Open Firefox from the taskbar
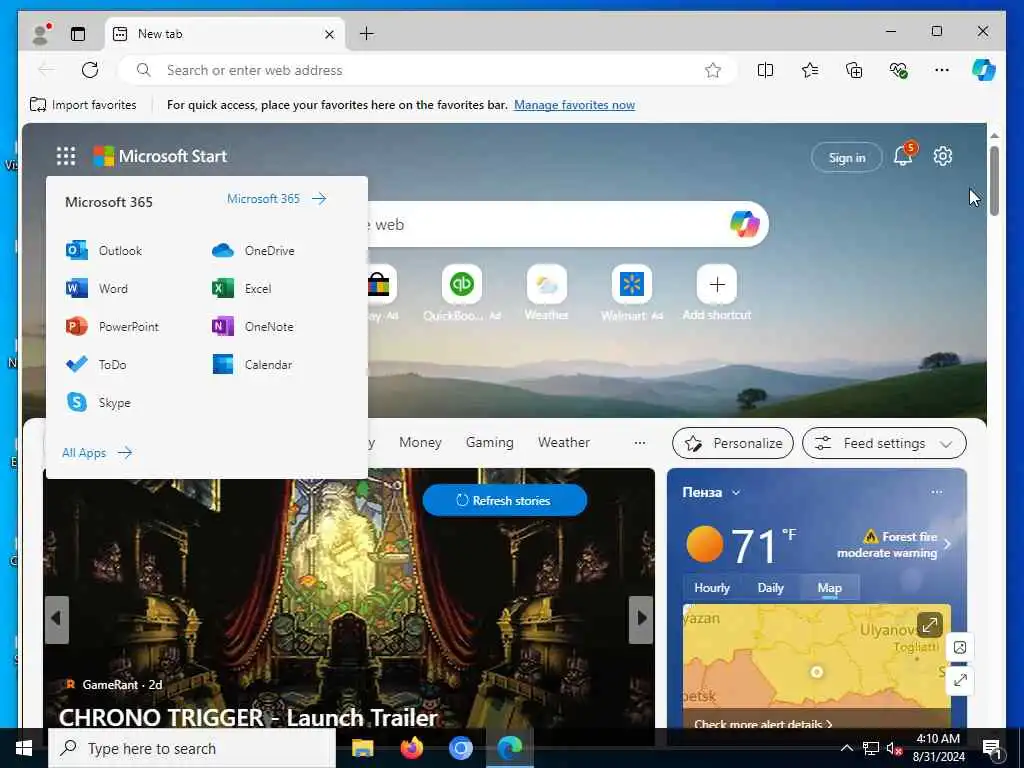 click(x=411, y=748)
